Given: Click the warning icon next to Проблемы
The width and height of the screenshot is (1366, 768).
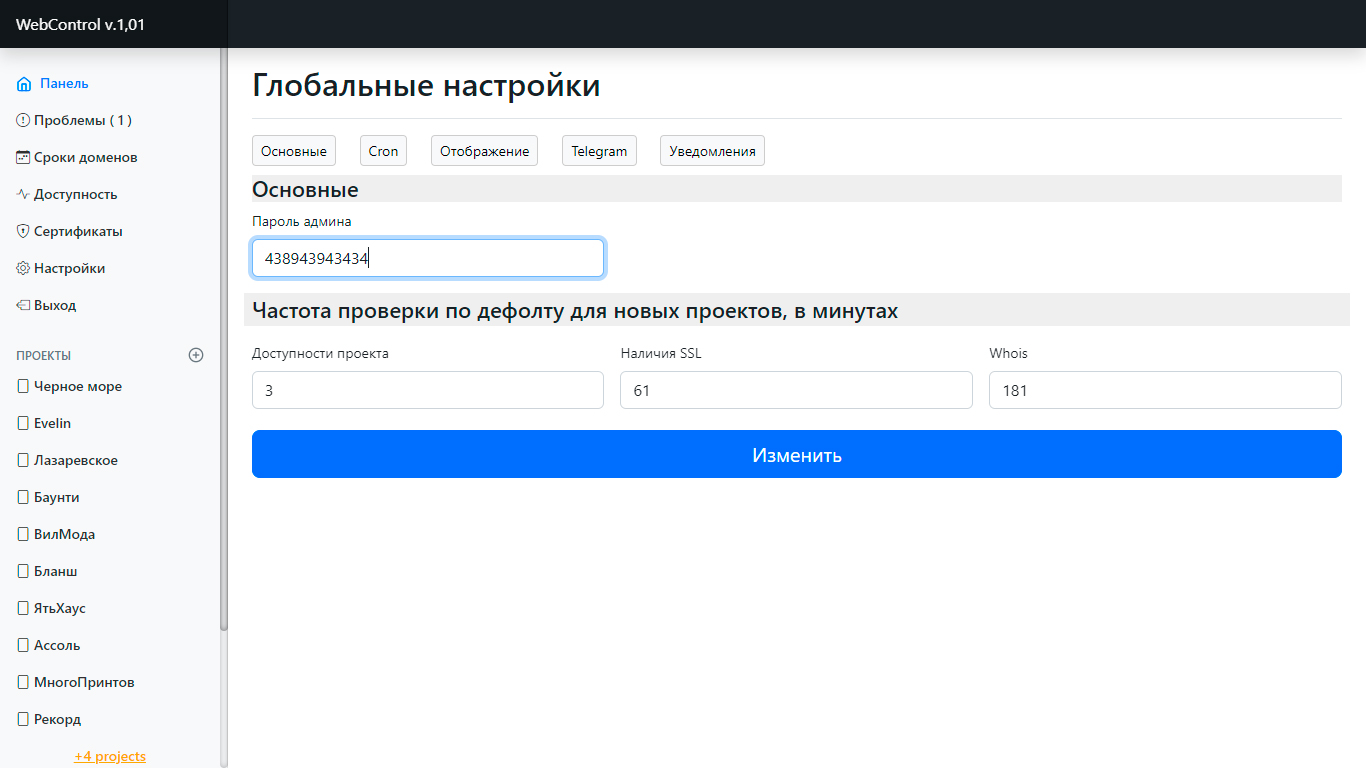Looking at the screenshot, I should (x=23, y=120).
